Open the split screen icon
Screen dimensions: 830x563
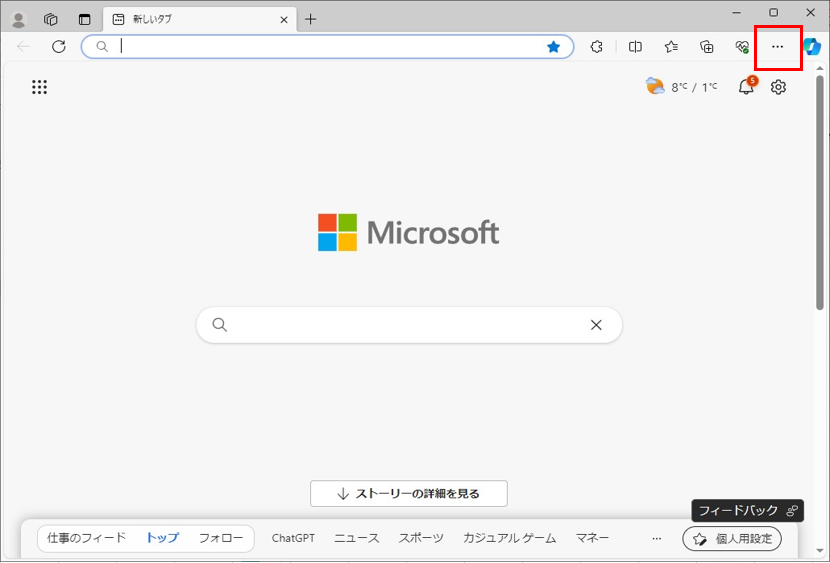(x=635, y=47)
